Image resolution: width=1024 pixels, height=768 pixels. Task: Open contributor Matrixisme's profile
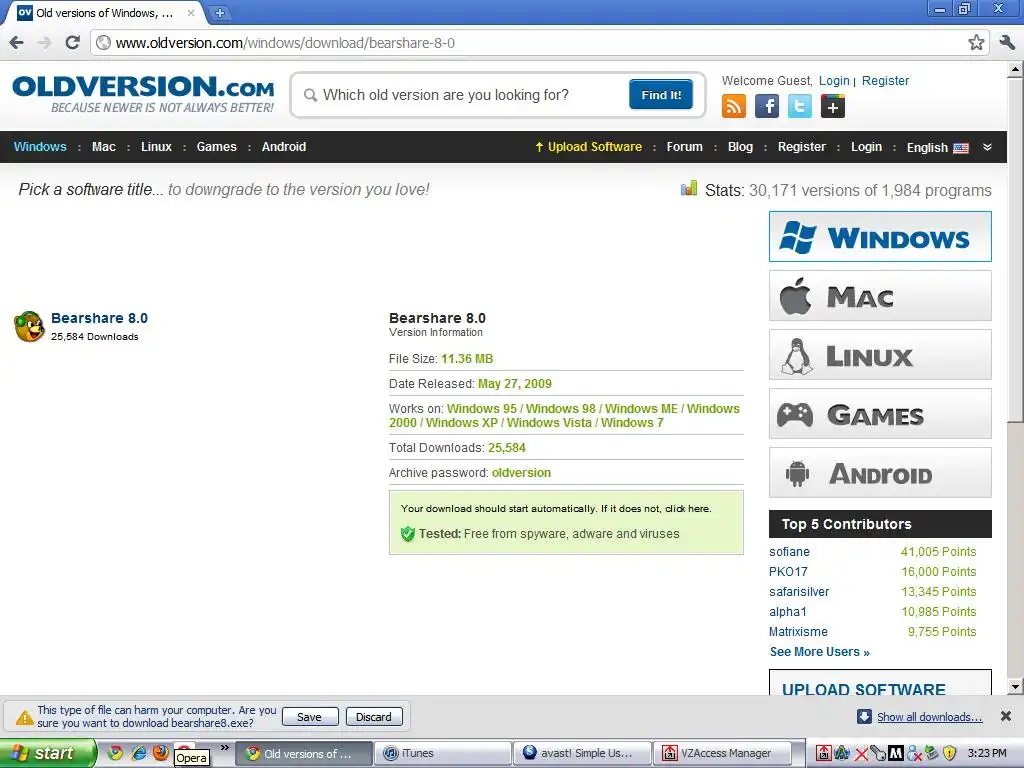pyautogui.click(x=798, y=632)
